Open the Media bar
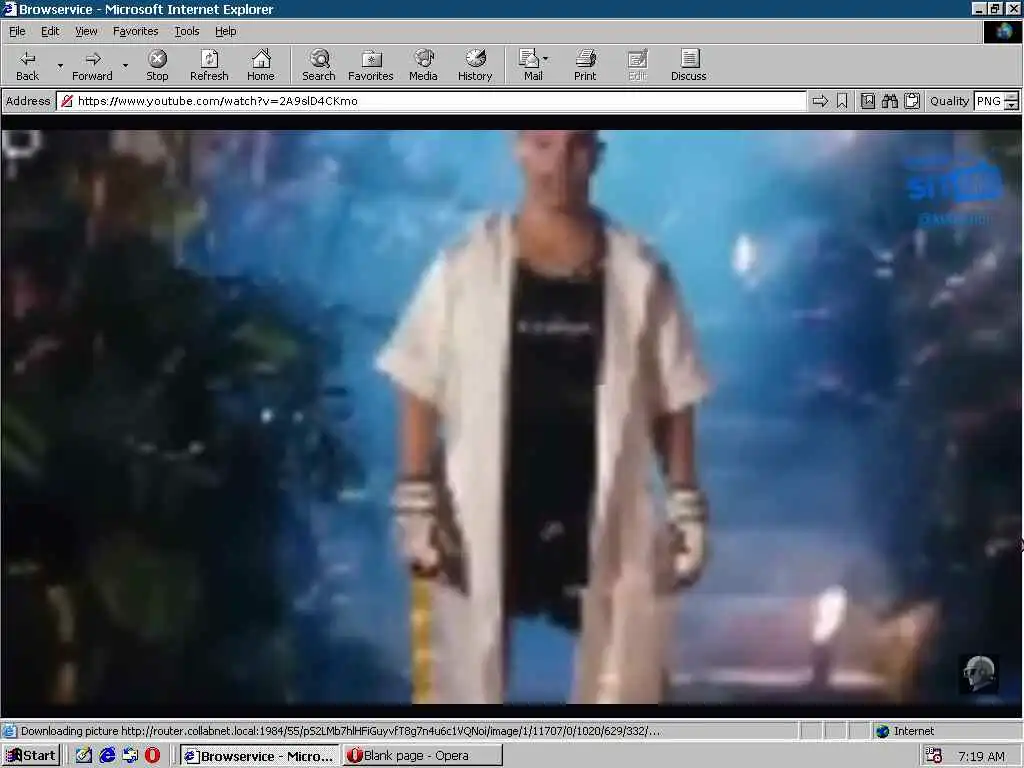The image size is (1024, 768). click(423, 65)
